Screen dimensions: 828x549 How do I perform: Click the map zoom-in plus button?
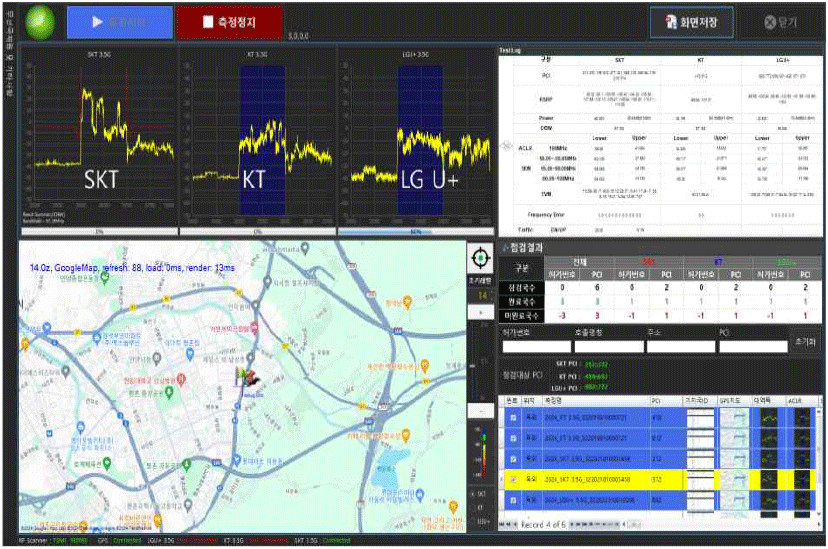tap(481, 312)
